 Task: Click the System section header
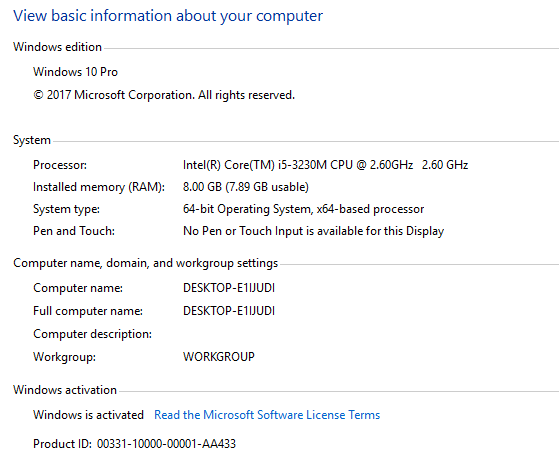32,140
